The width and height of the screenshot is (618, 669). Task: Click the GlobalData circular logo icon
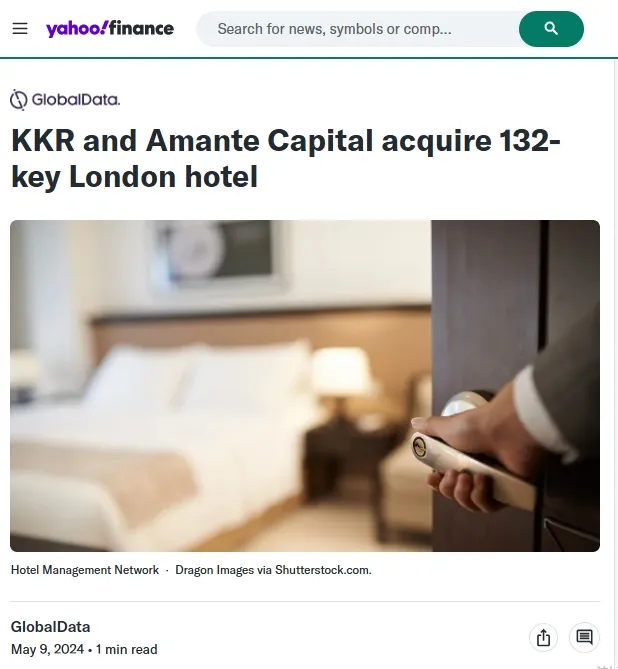[18, 100]
